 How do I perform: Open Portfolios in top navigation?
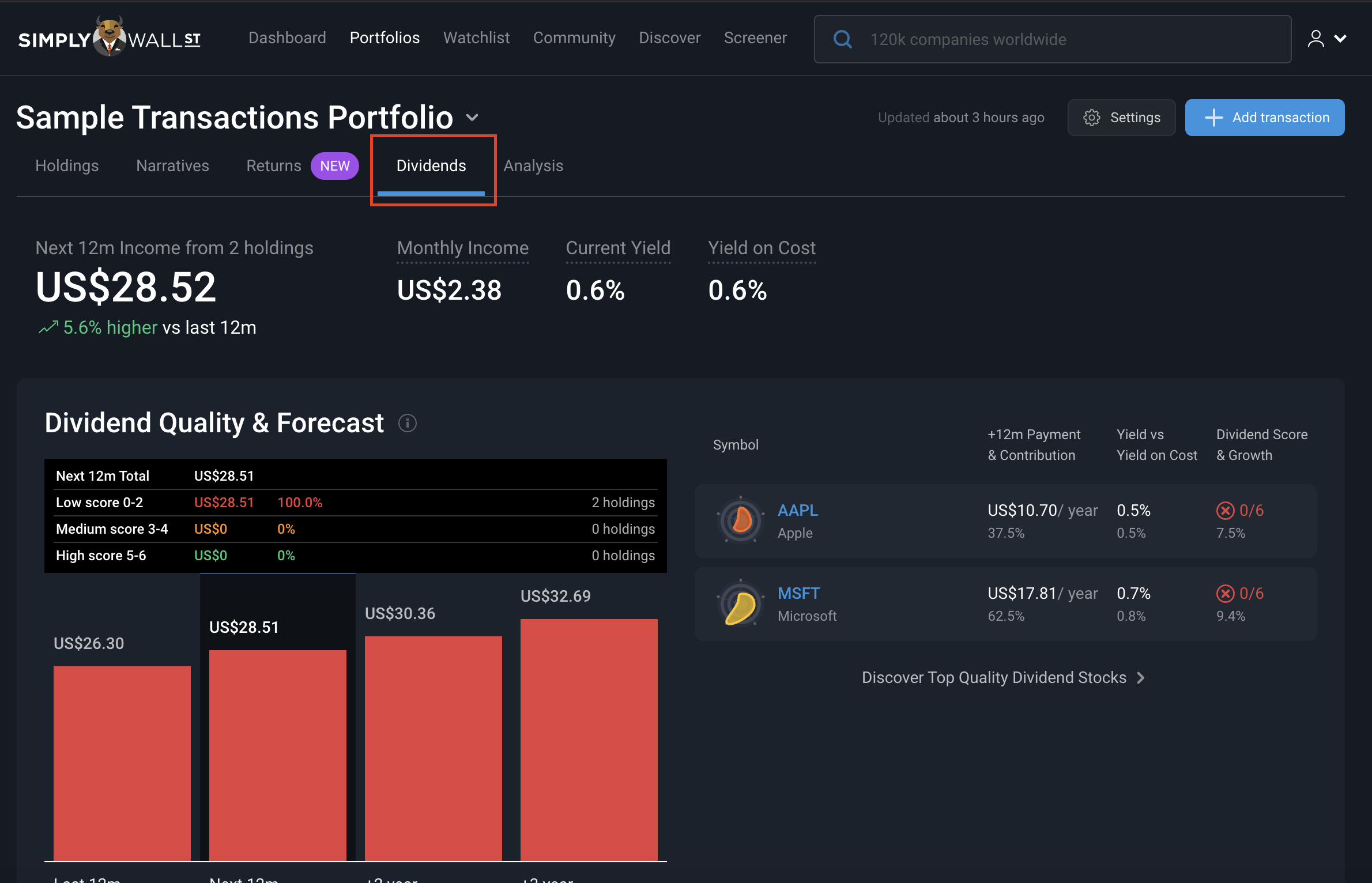[385, 38]
